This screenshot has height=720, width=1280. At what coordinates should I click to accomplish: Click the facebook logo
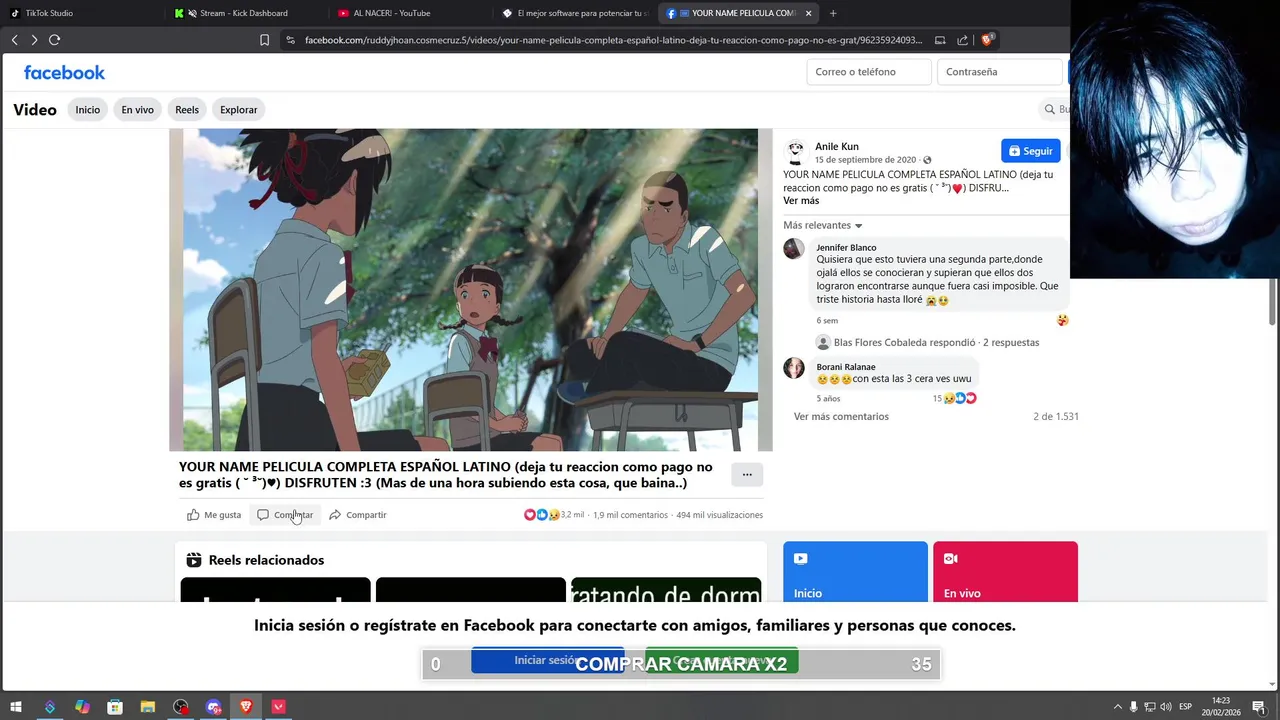tap(64, 72)
